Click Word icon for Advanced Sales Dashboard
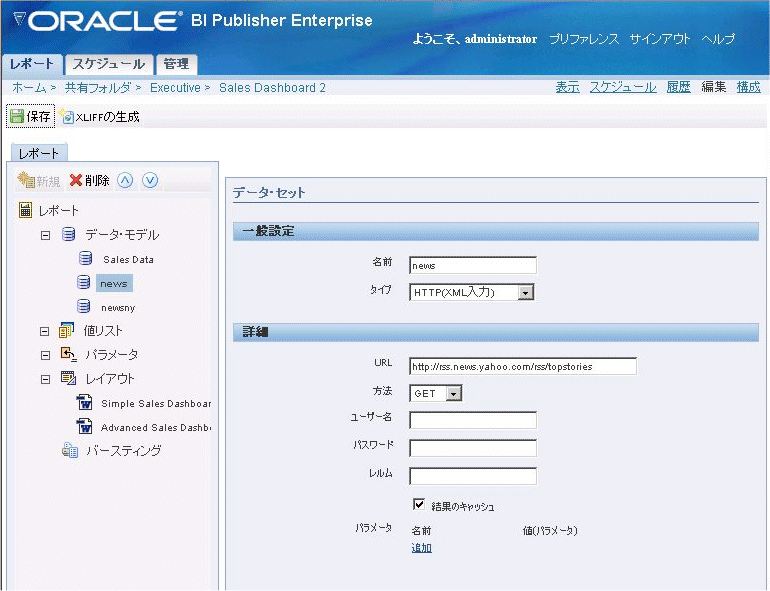 tap(85, 426)
